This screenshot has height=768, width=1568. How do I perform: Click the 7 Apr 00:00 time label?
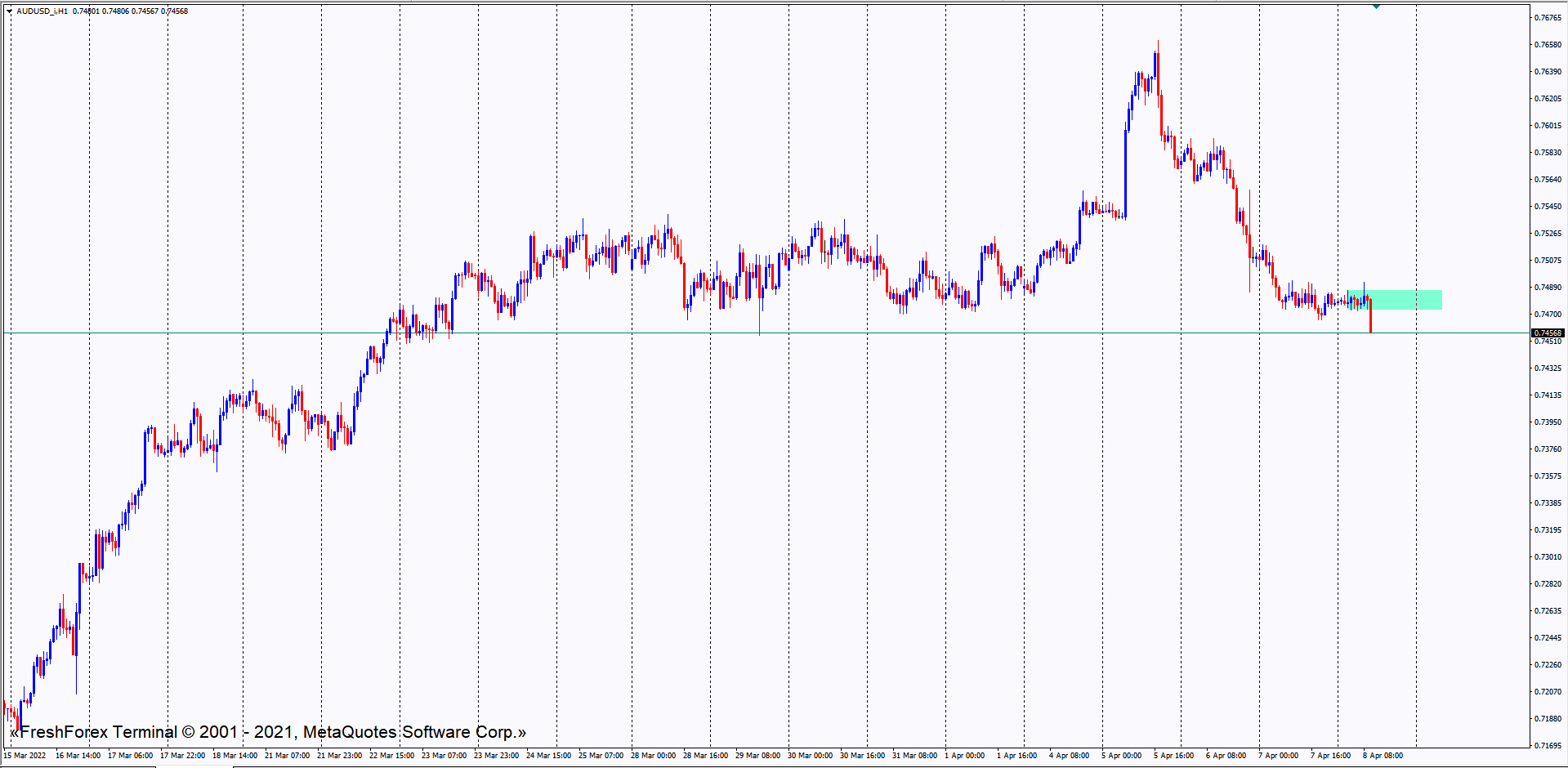click(1278, 756)
